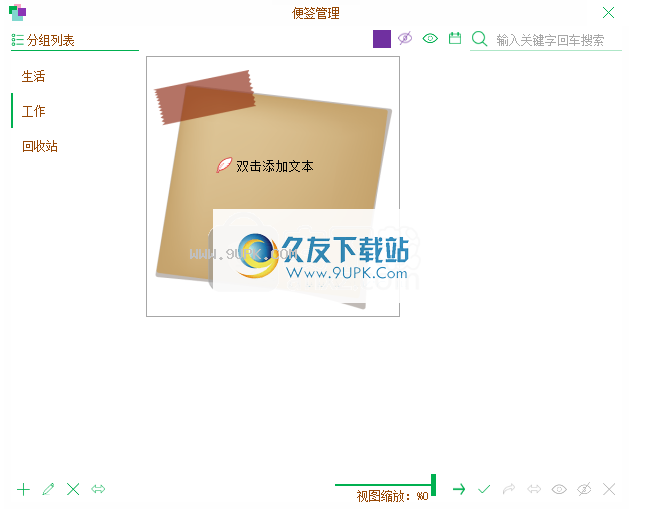Click the grayed eye icon in bottom bar

click(x=559, y=489)
